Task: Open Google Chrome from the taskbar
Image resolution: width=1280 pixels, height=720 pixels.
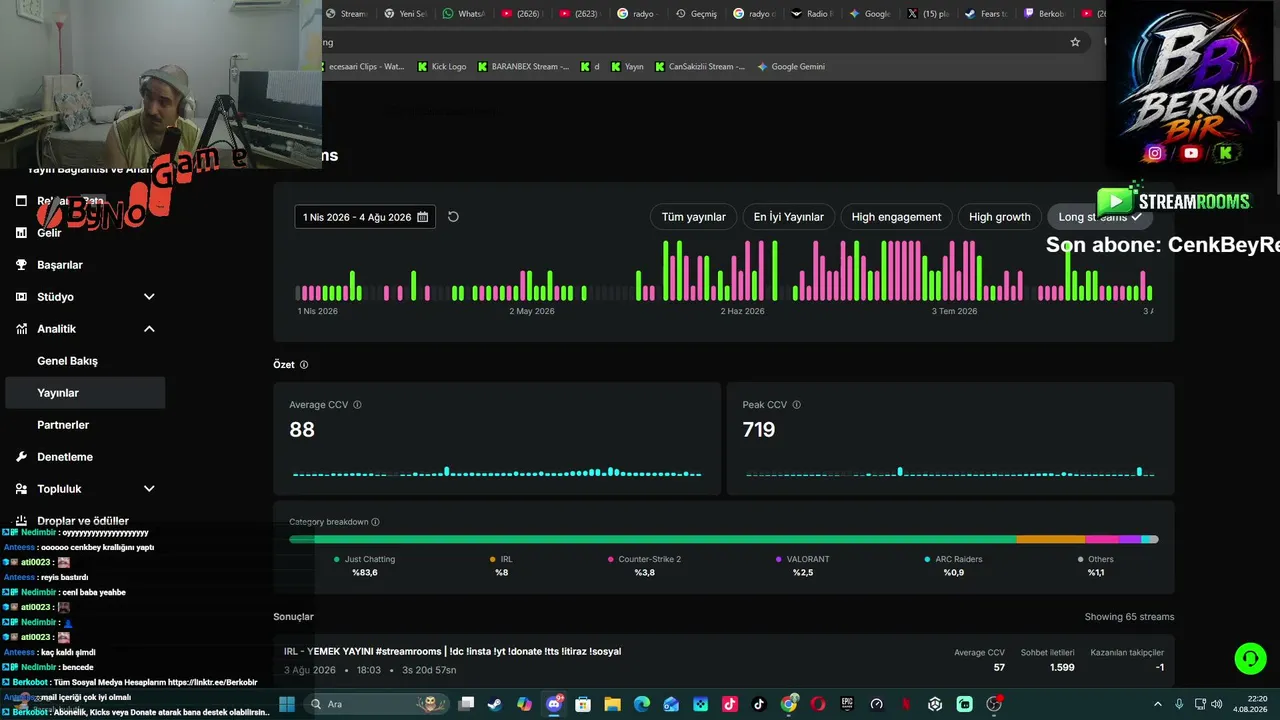Action: point(789,704)
